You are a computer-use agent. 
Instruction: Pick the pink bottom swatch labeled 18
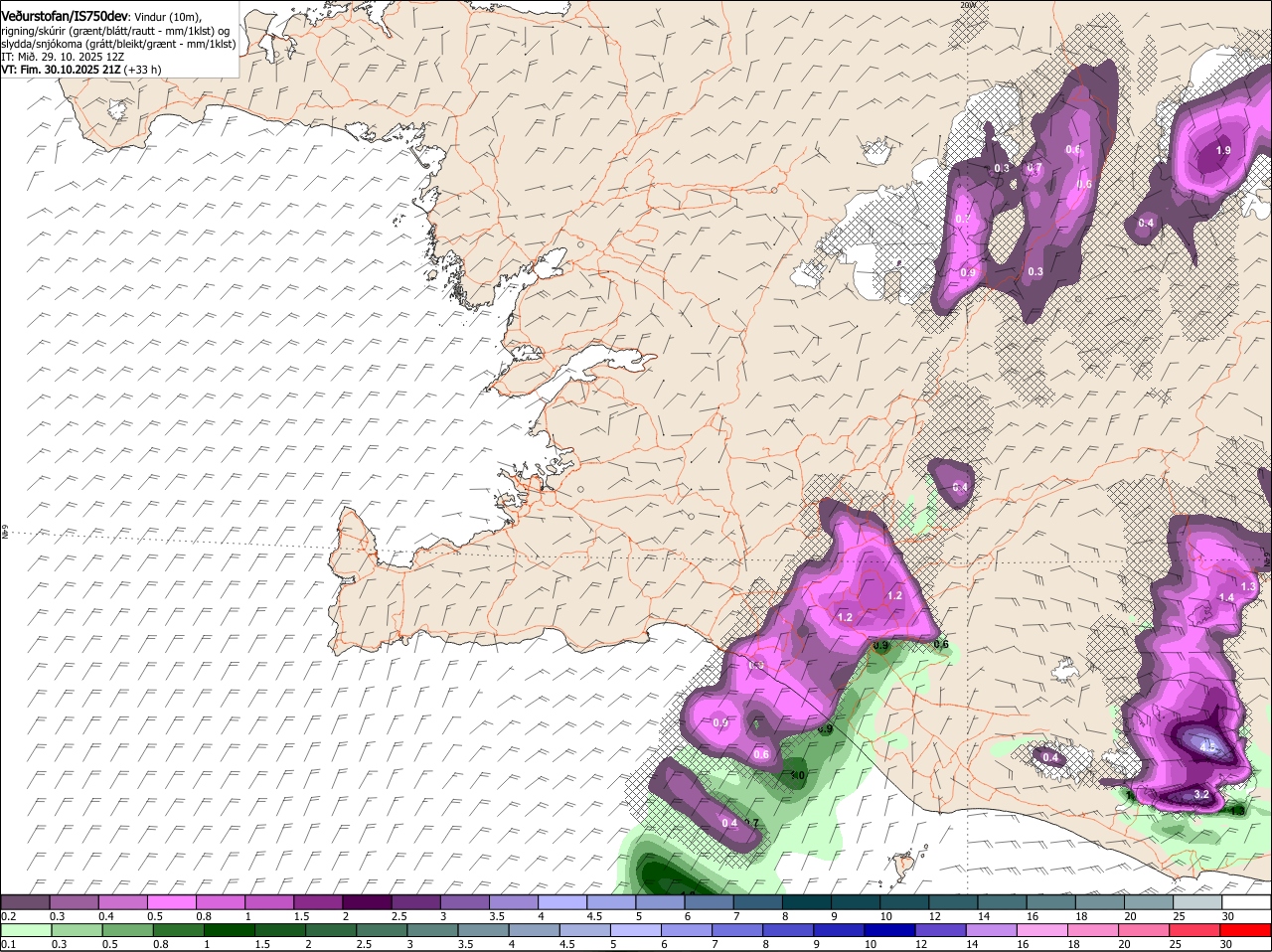point(1092,930)
